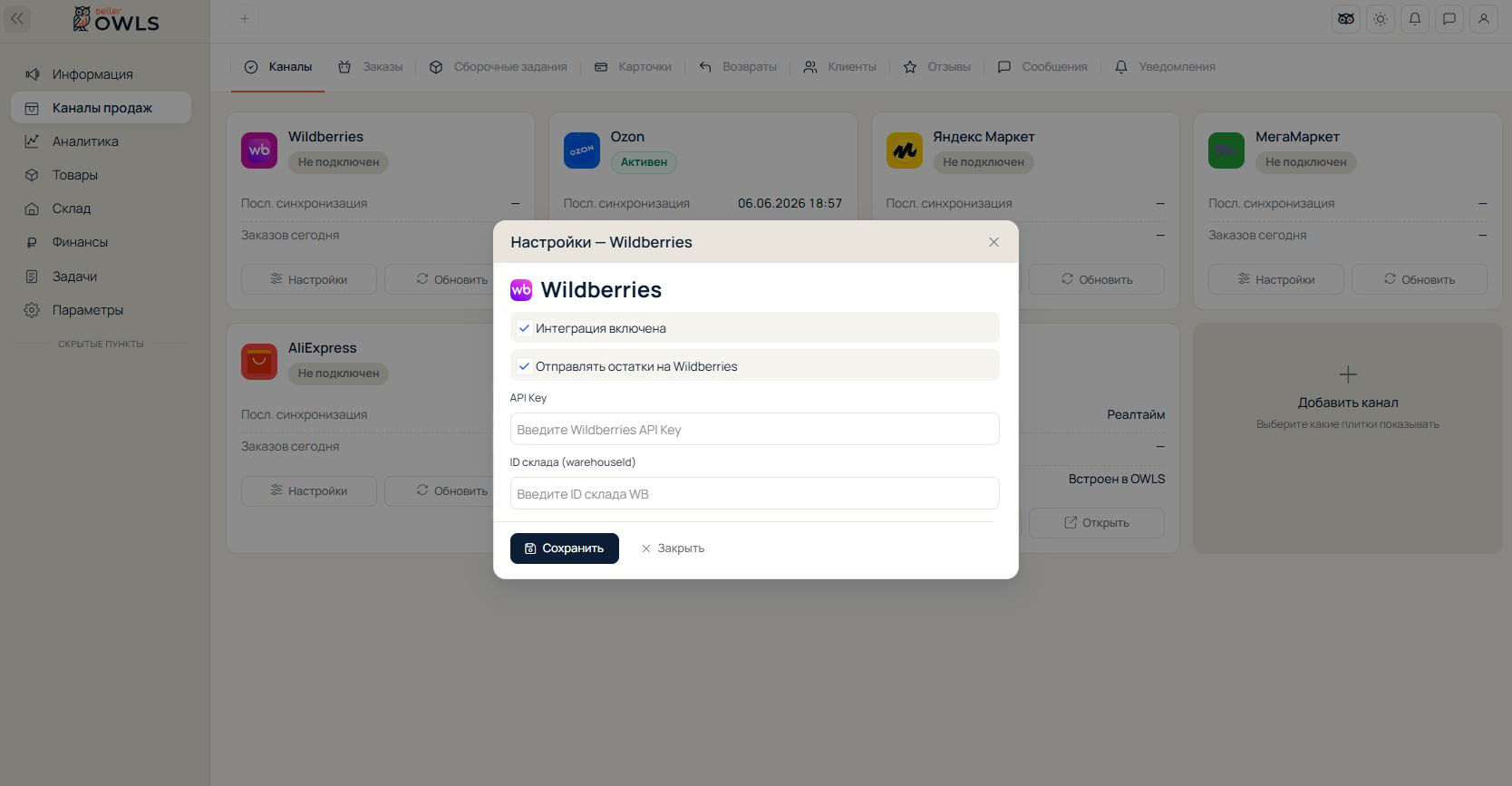Open Аналитика section
This screenshot has height=786, width=1512.
click(x=101, y=141)
